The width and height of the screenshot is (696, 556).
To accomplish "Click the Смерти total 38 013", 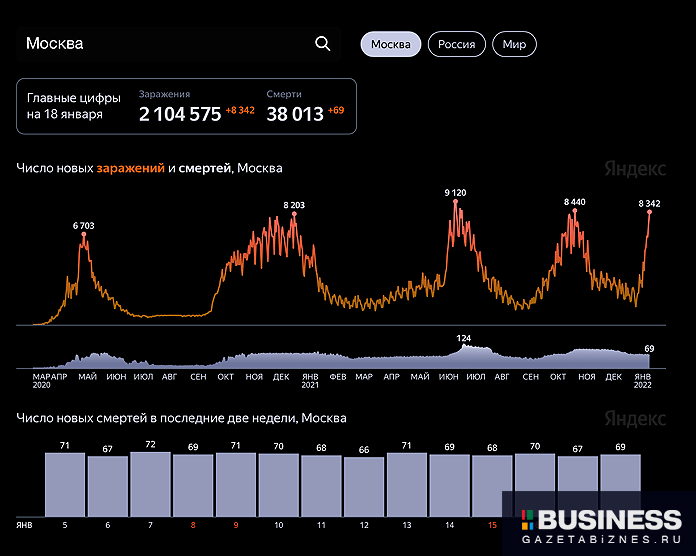I will coord(295,114).
